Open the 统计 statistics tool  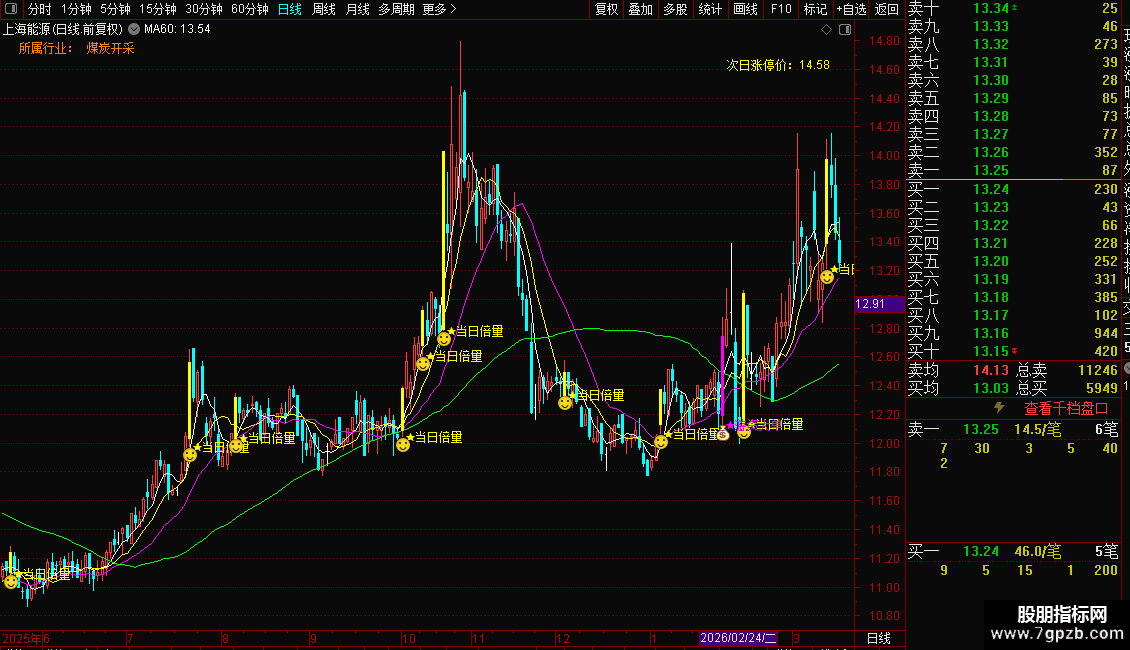click(x=710, y=9)
